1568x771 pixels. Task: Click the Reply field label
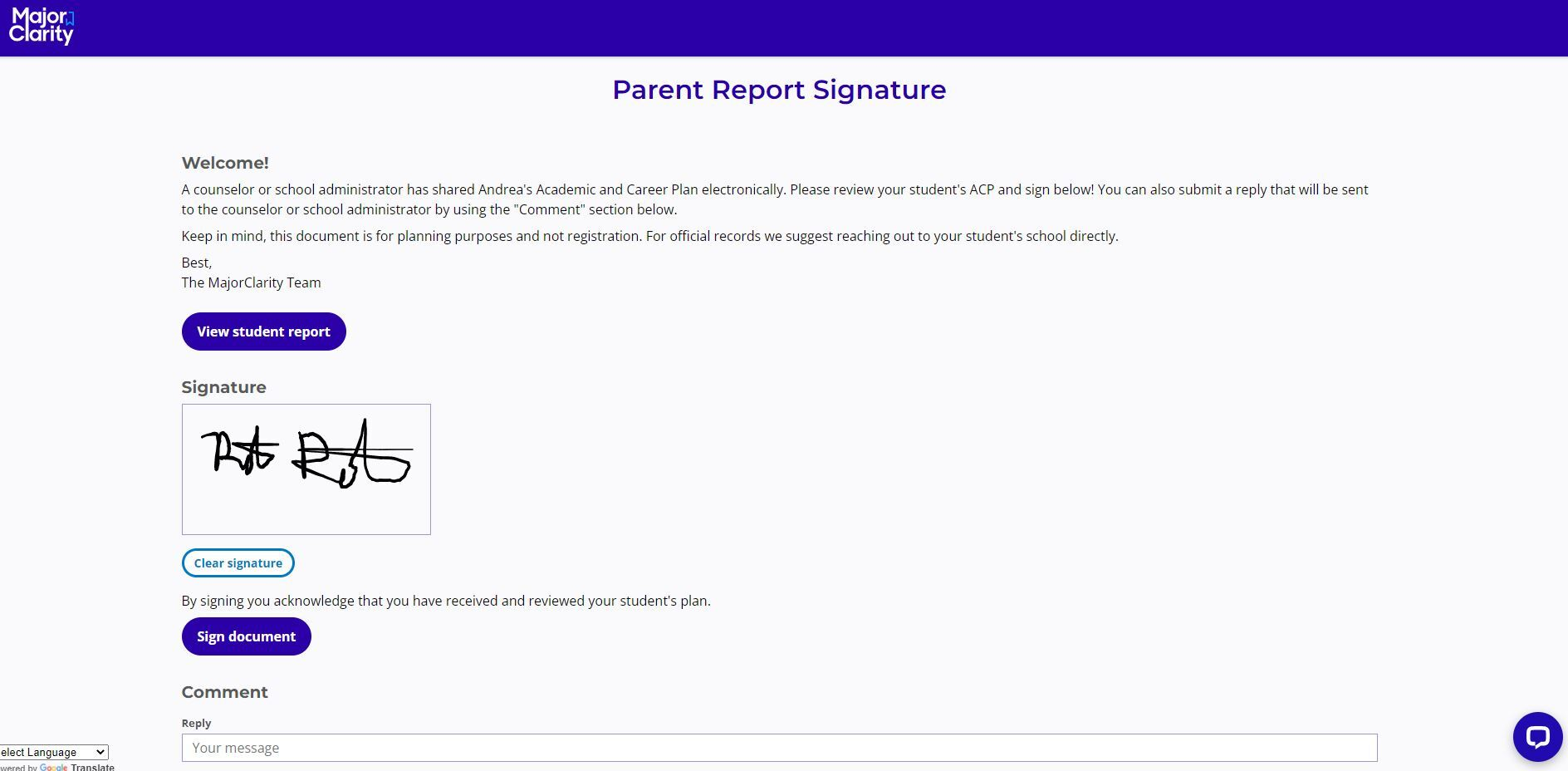(196, 723)
